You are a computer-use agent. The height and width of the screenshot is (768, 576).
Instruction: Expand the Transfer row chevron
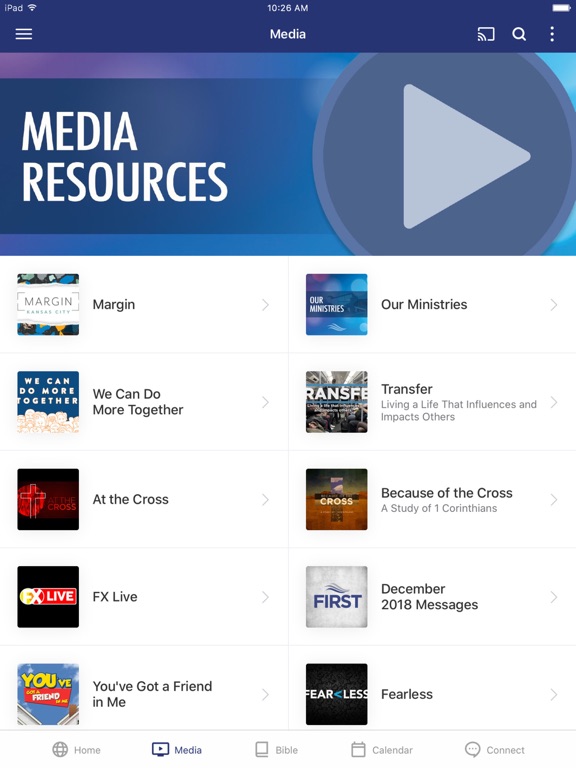pos(554,402)
